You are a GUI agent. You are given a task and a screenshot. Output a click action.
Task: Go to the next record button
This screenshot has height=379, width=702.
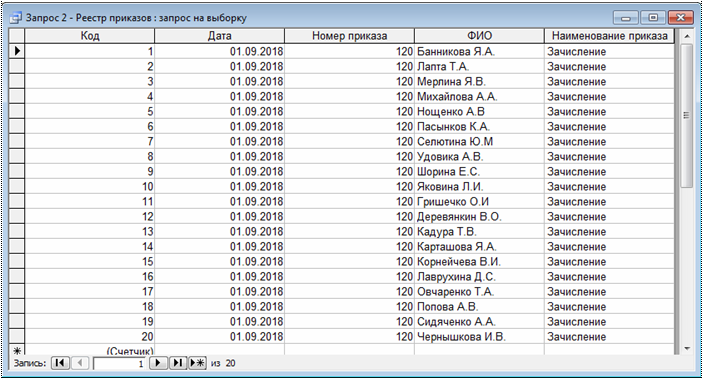(158, 363)
